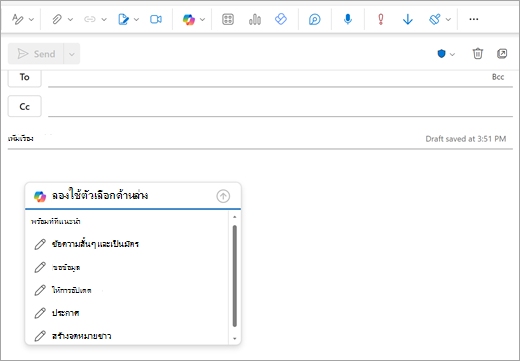
Task: Click the chat search bubble icon
Action: 315,19
